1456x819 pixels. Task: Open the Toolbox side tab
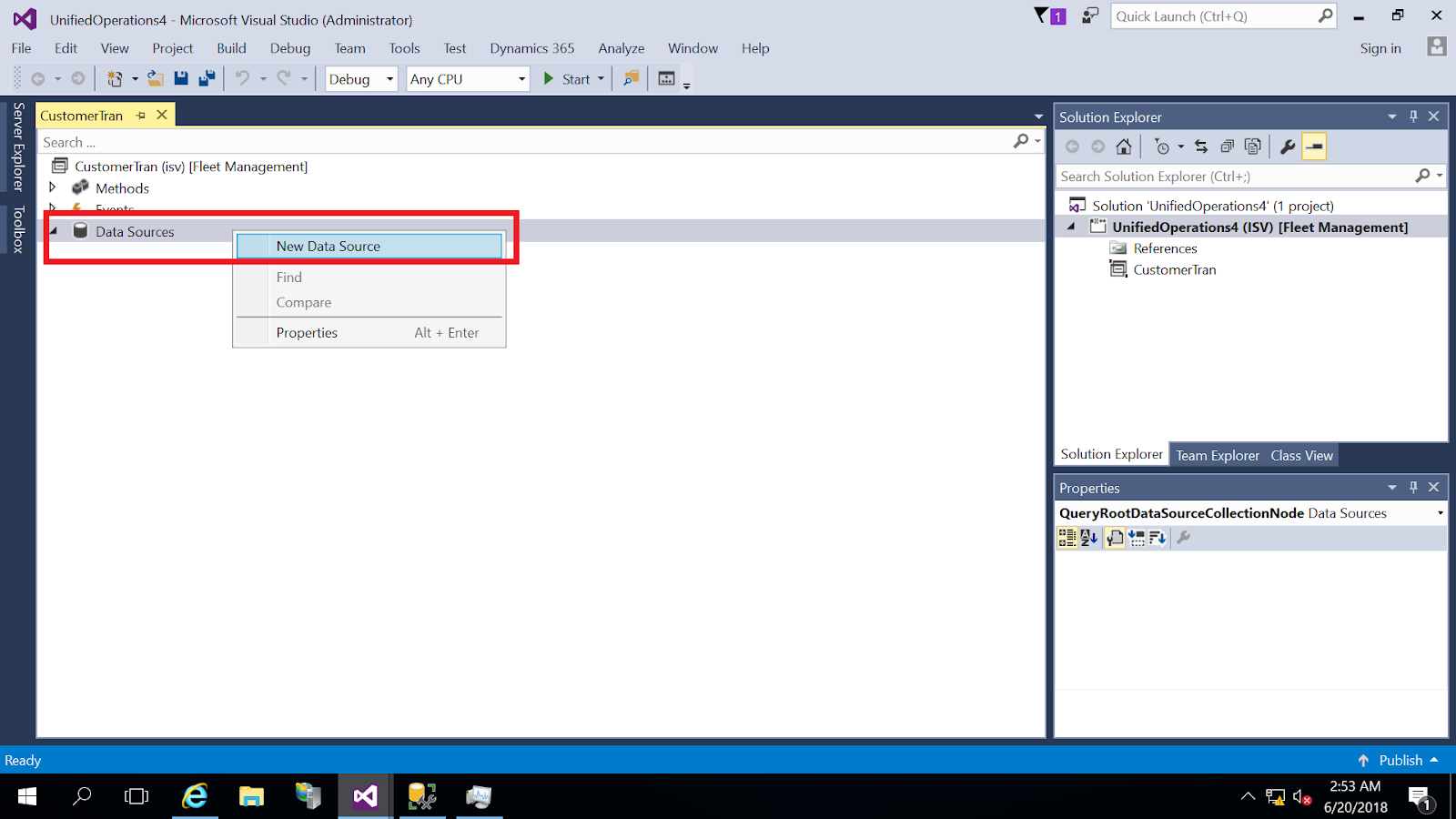coord(17,229)
